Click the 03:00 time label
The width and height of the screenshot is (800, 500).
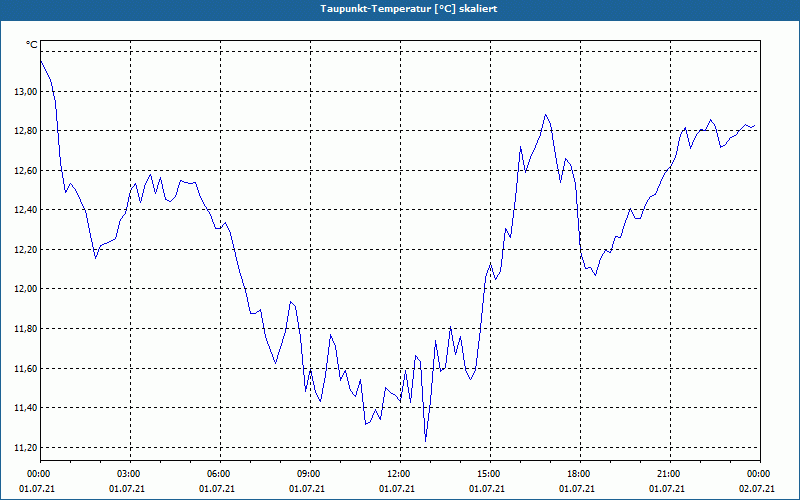pos(130,474)
